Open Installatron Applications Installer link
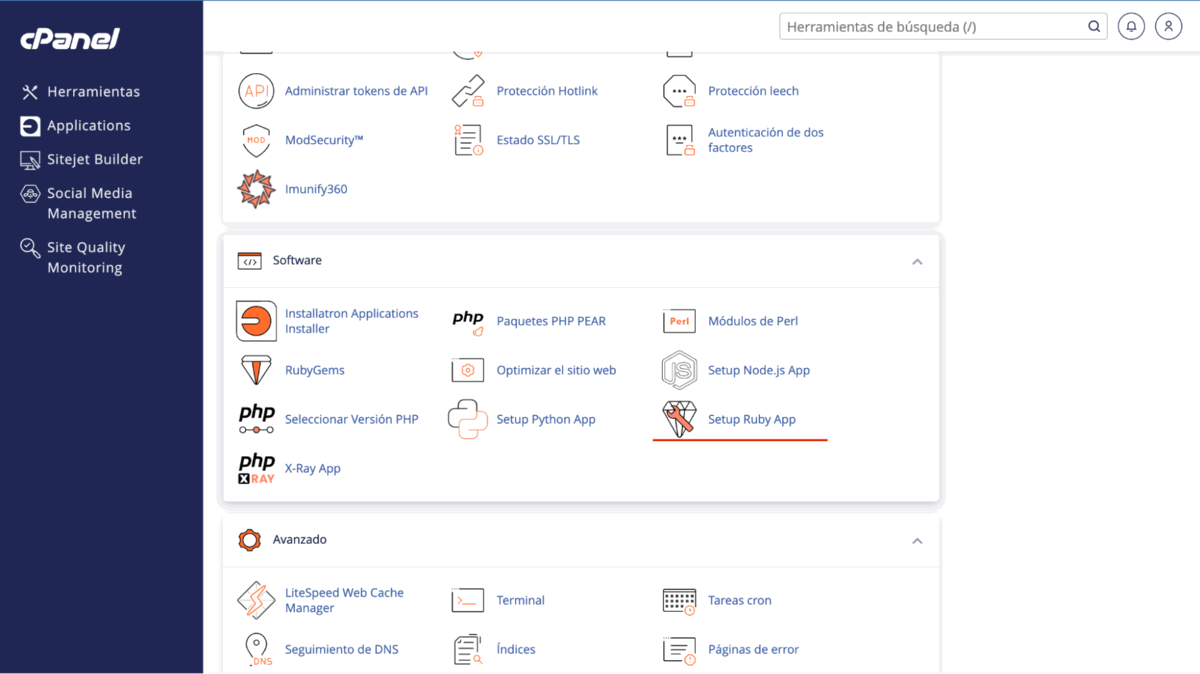The height and width of the screenshot is (674, 1200). coord(352,321)
